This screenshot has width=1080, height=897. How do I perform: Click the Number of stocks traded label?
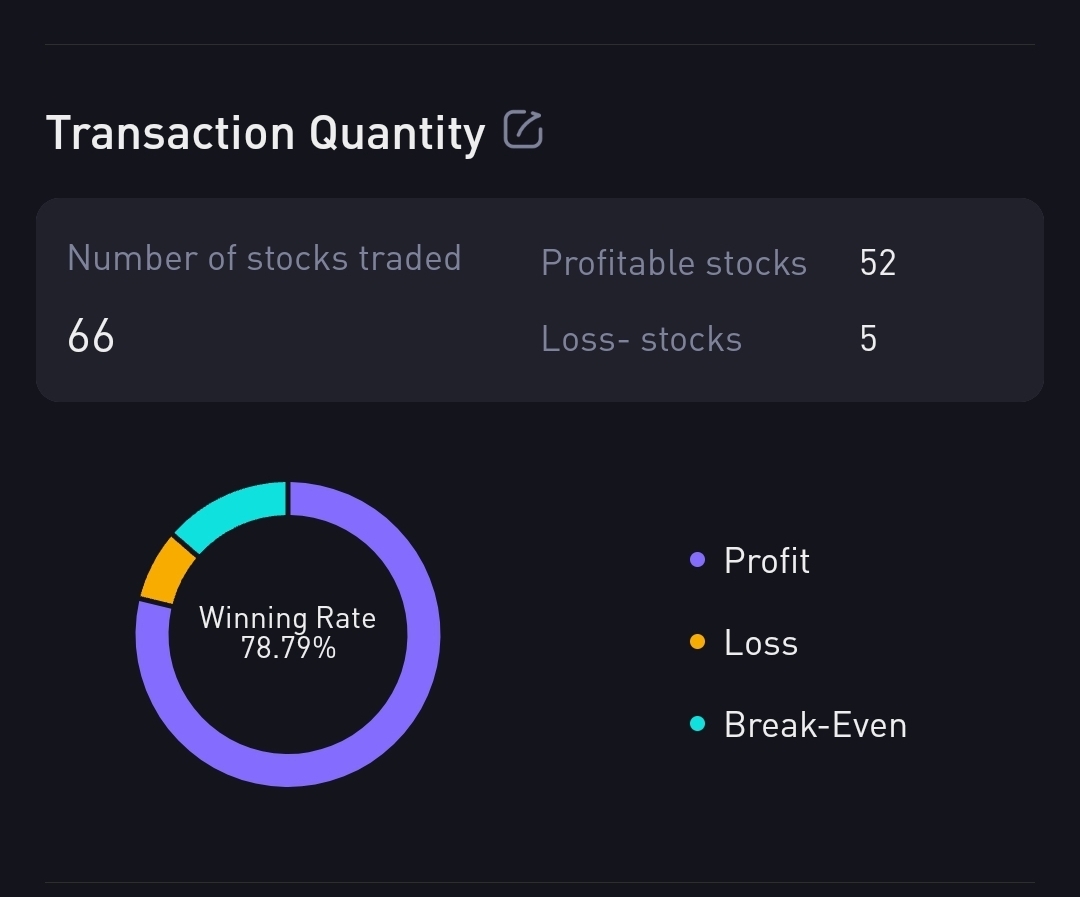[x=264, y=258]
